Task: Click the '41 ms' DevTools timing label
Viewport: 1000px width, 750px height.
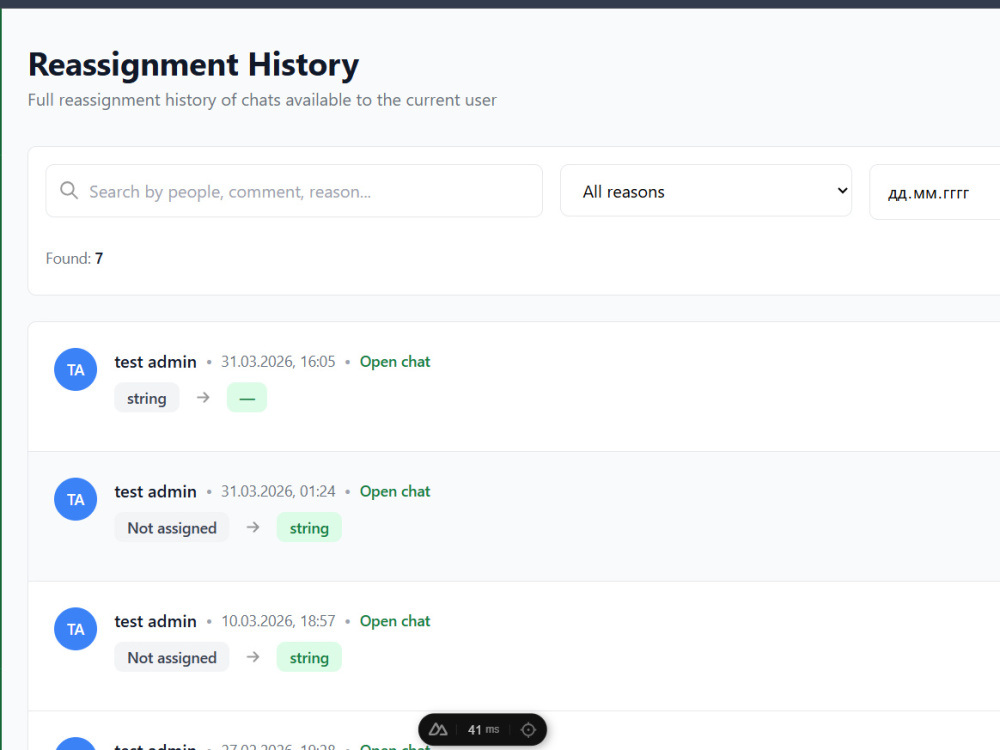Action: pos(483,730)
